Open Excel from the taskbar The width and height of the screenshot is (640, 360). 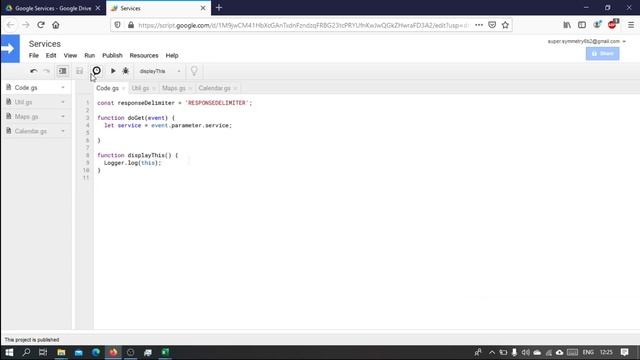point(165,352)
